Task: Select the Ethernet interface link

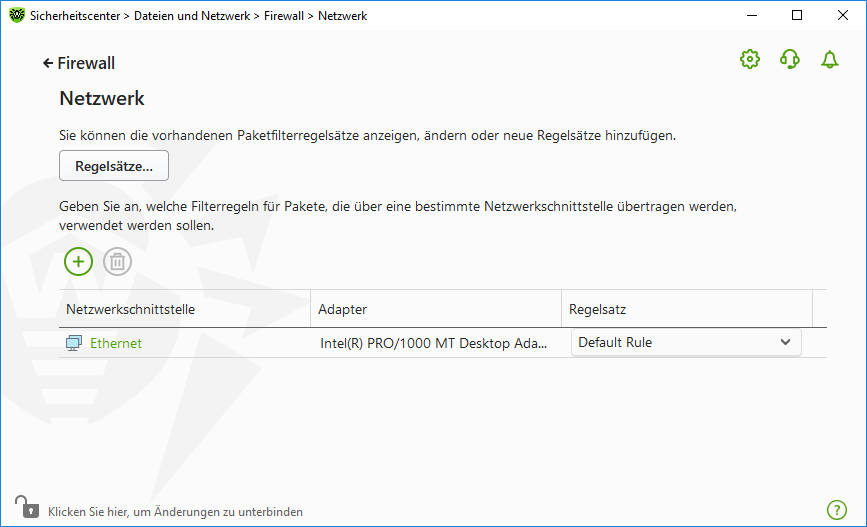Action: (x=116, y=343)
